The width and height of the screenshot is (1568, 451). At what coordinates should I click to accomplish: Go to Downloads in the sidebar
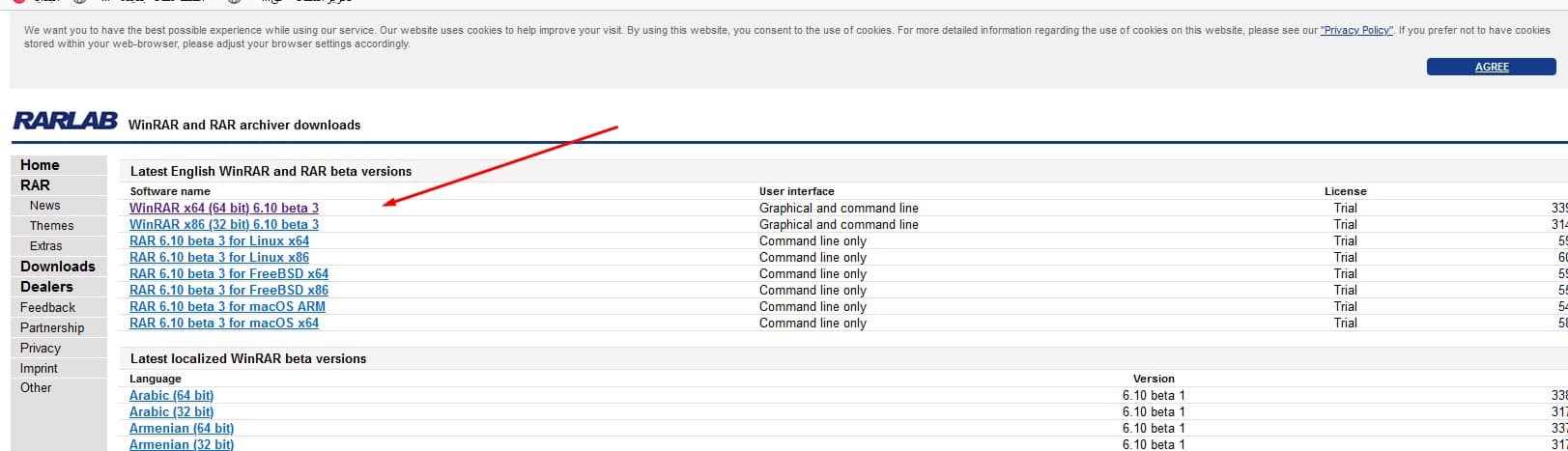[58, 267]
